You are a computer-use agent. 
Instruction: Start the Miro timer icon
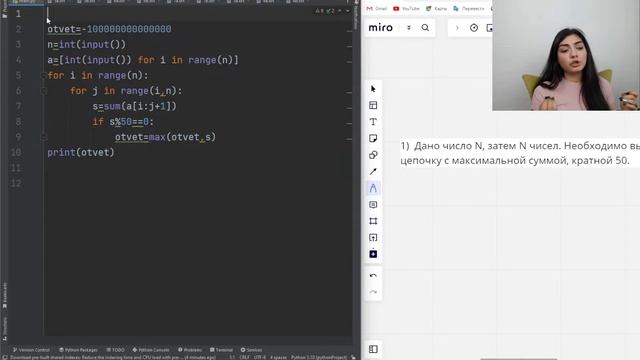click(x=474, y=28)
